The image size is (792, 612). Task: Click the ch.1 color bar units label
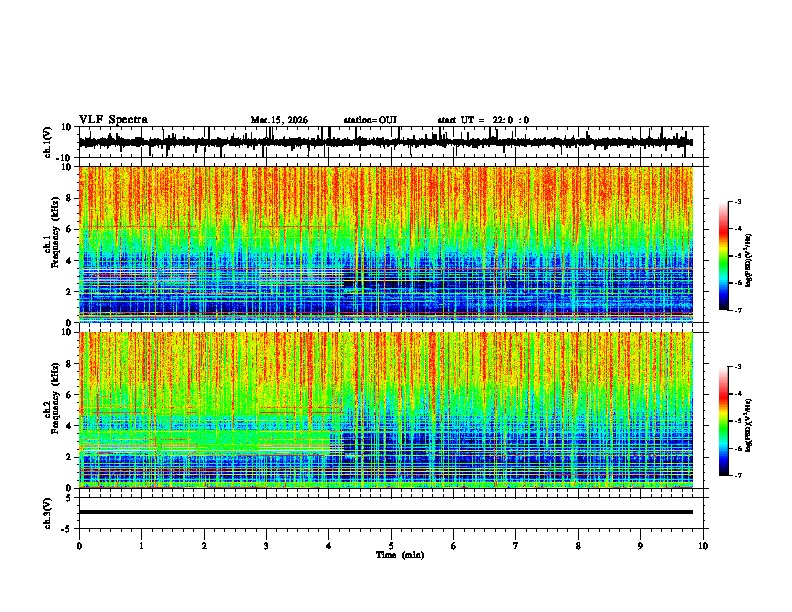(748, 260)
